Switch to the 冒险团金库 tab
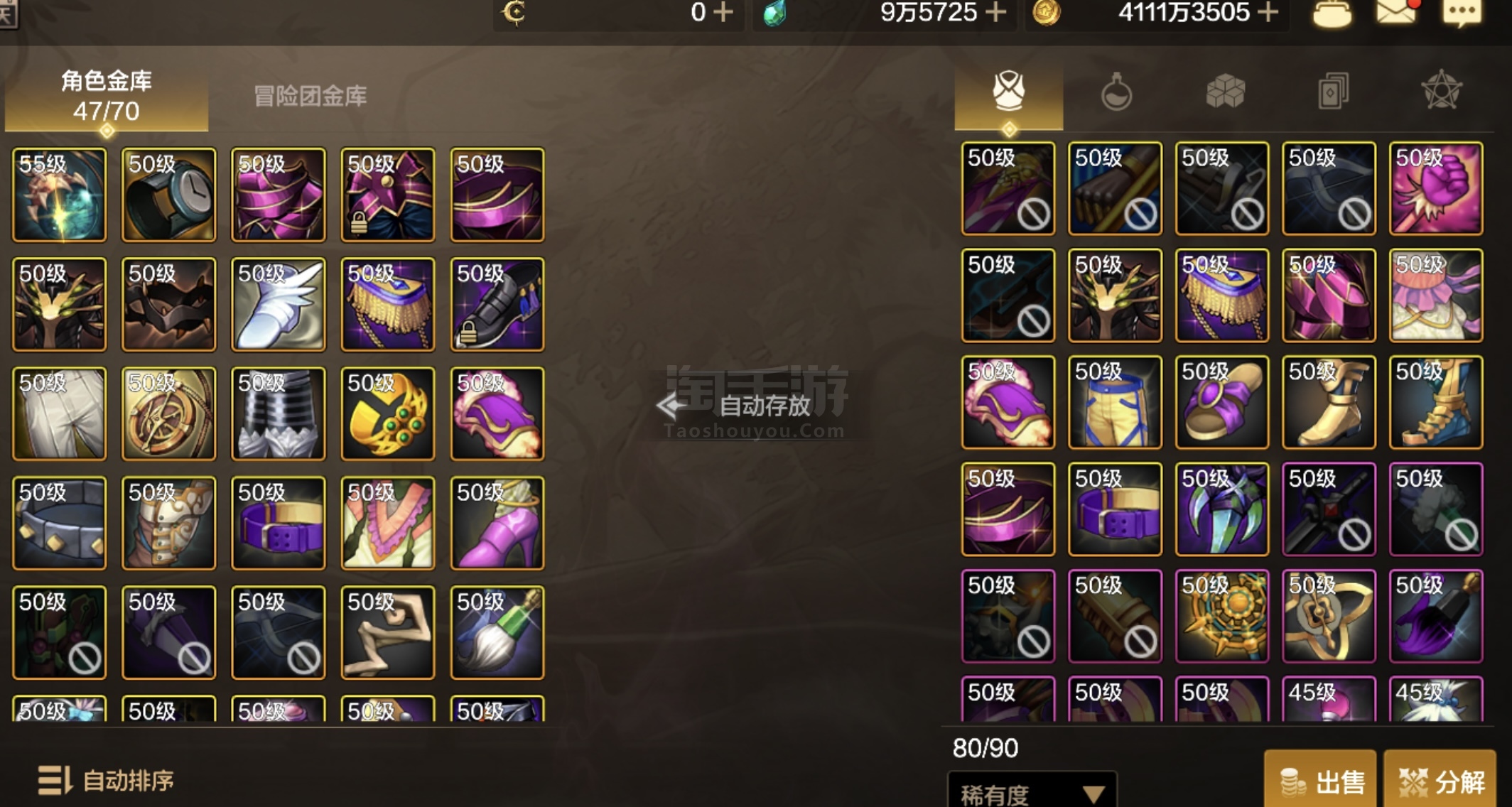Screen dimensions: 1512x807 (310, 96)
